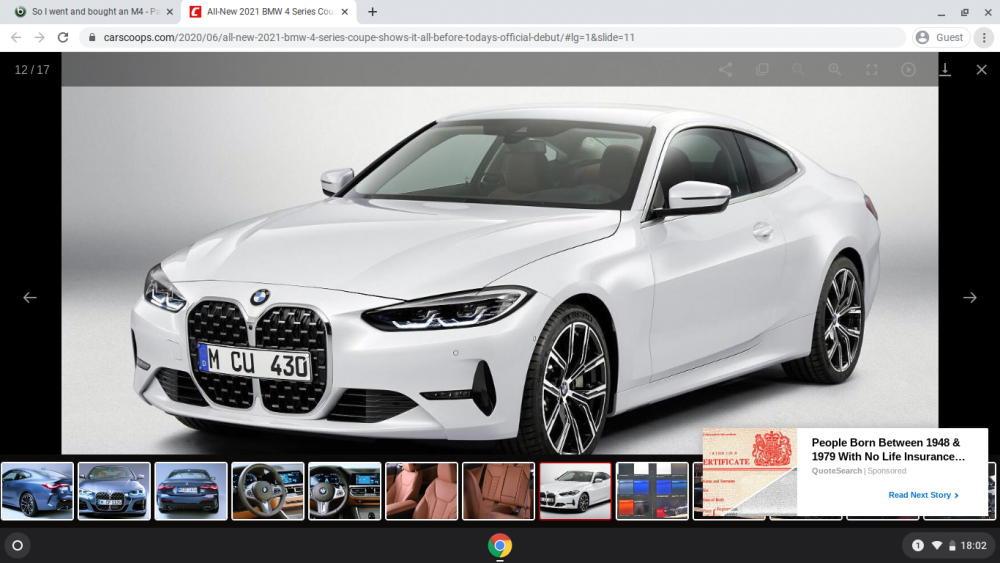The width and height of the screenshot is (1000, 563).
Task: Click the Read Next Story link
Action: pos(923,495)
